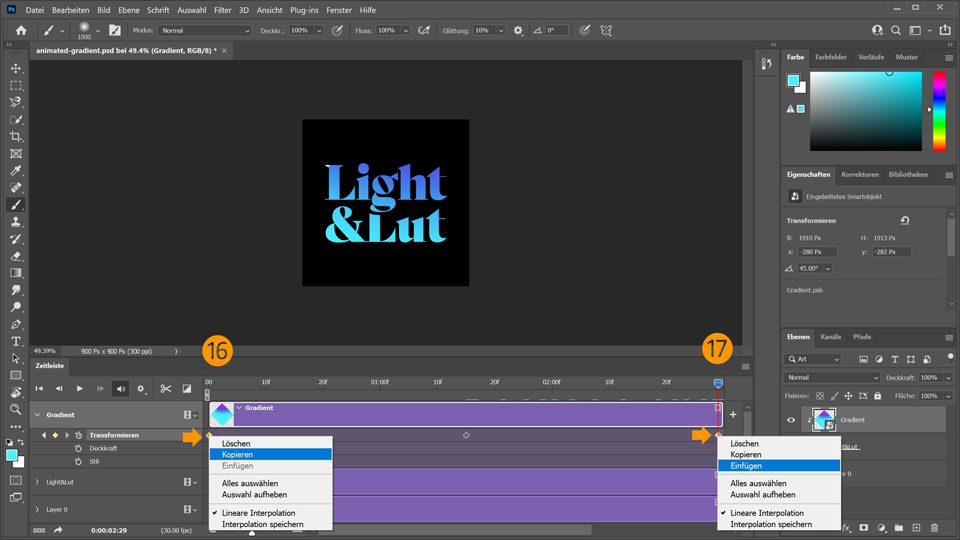This screenshot has width=960, height=540.
Task: Select the Zoom tool in toolbar
Action: 16,409
